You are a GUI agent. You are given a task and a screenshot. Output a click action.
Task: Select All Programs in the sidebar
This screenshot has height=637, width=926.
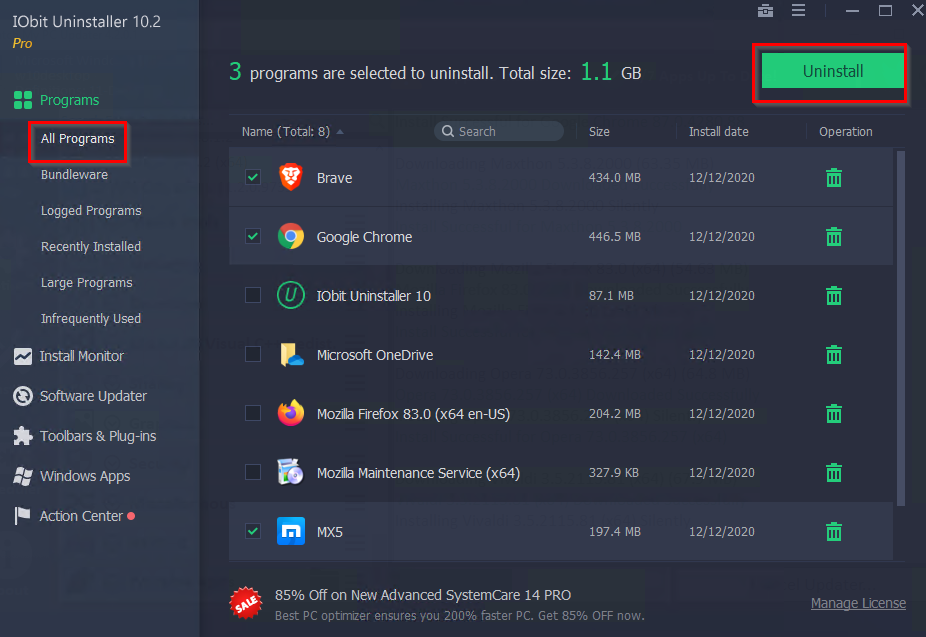(77, 139)
